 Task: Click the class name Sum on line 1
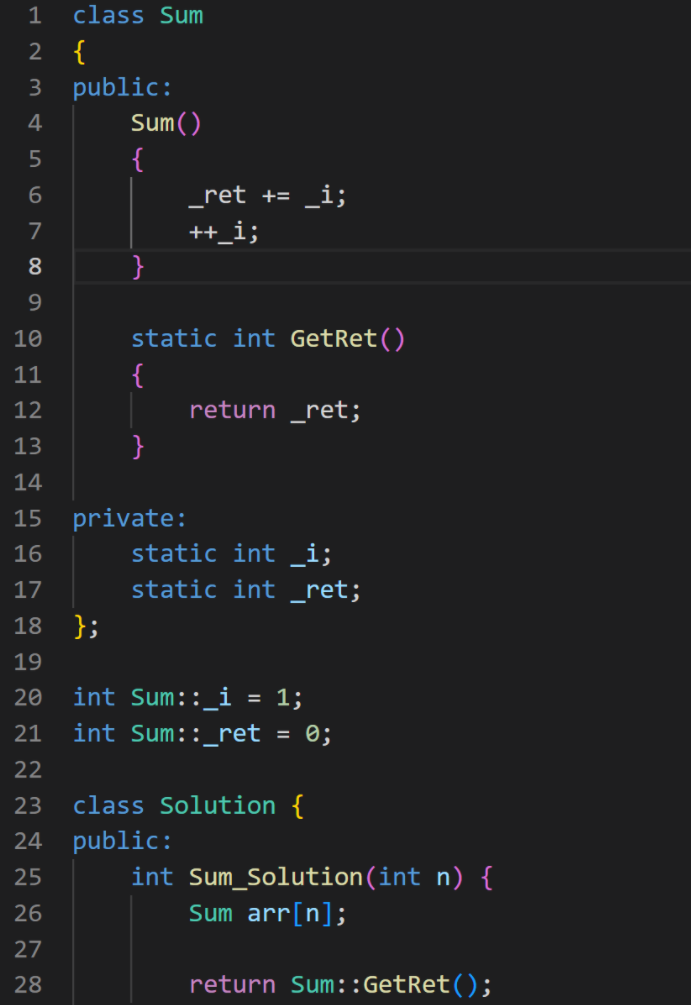[x=181, y=15]
